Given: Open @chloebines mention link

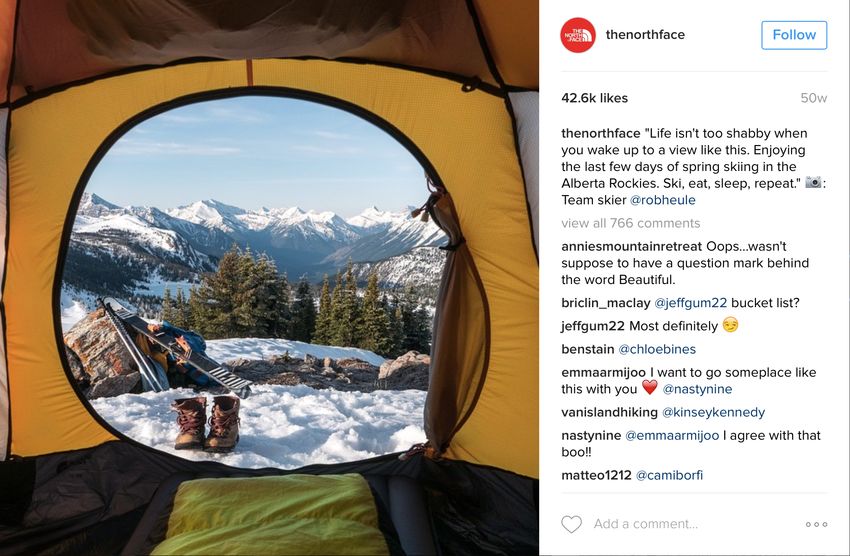Looking at the screenshot, I should coord(657,350).
